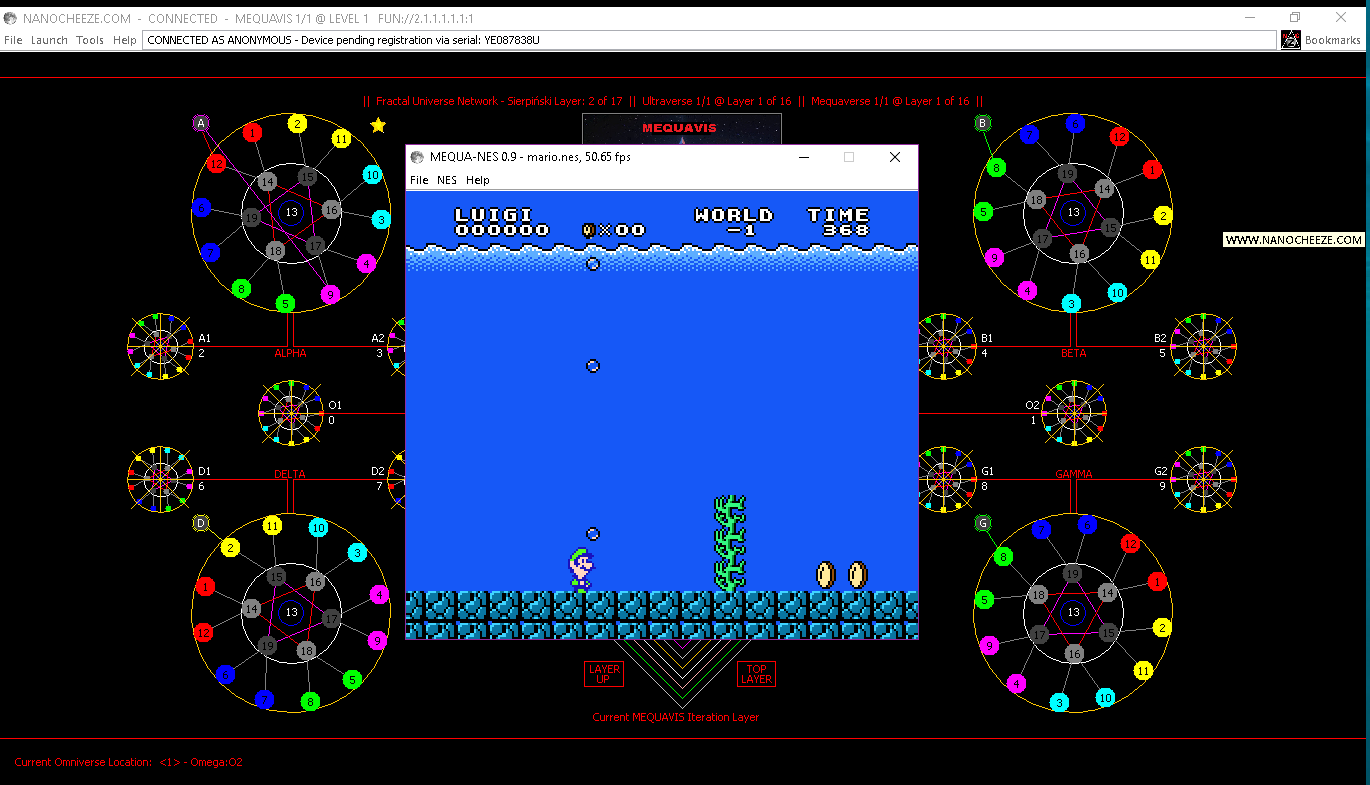The image size is (1370, 785).
Task: Click the WWW.NANOCHEEZE.COM link label
Action: point(1294,240)
